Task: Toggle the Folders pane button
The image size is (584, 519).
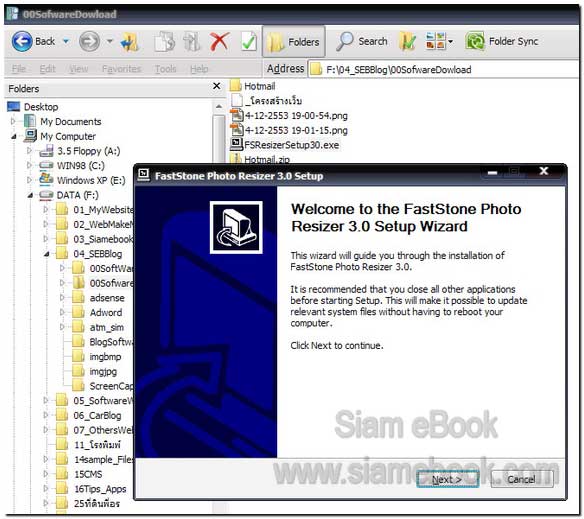Action: (294, 41)
